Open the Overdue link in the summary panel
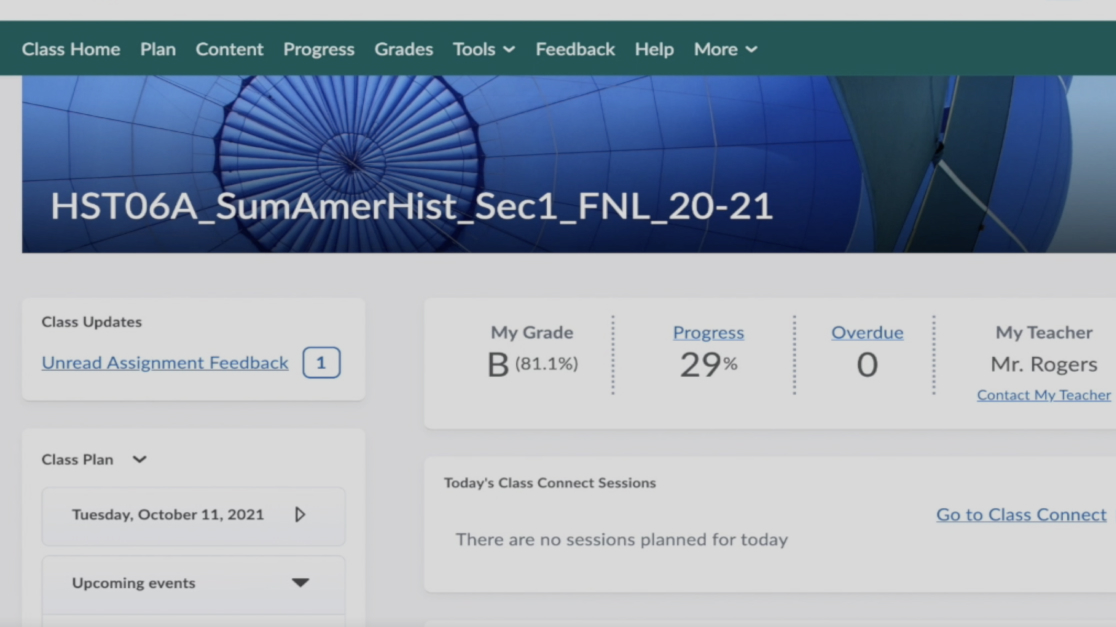The width and height of the screenshot is (1116, 627). 866,333
